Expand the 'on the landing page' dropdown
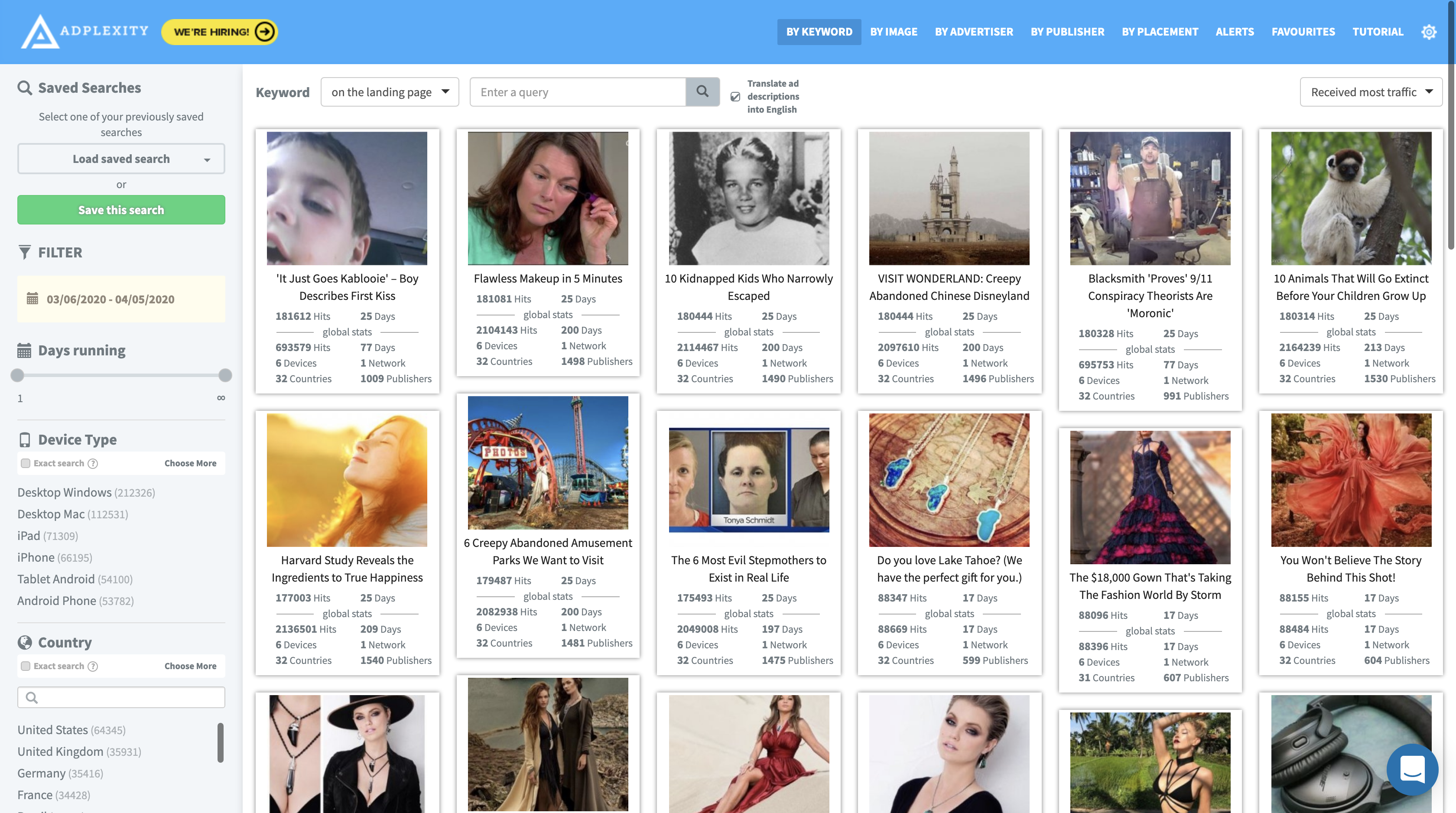Viewport: 1456px width, 813px height. [x=390, y=91]
